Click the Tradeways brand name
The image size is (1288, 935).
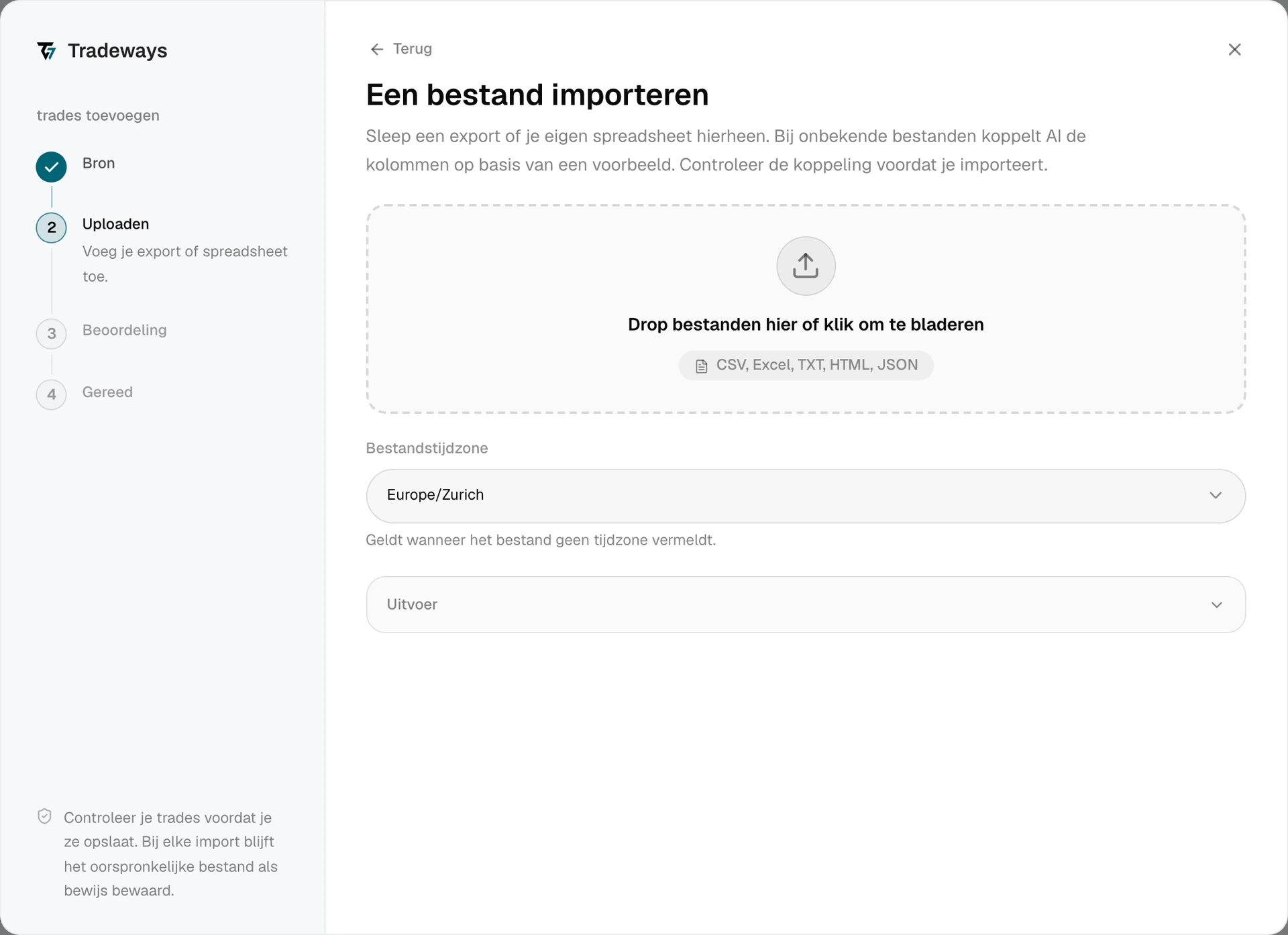click(x=117, y=51)
